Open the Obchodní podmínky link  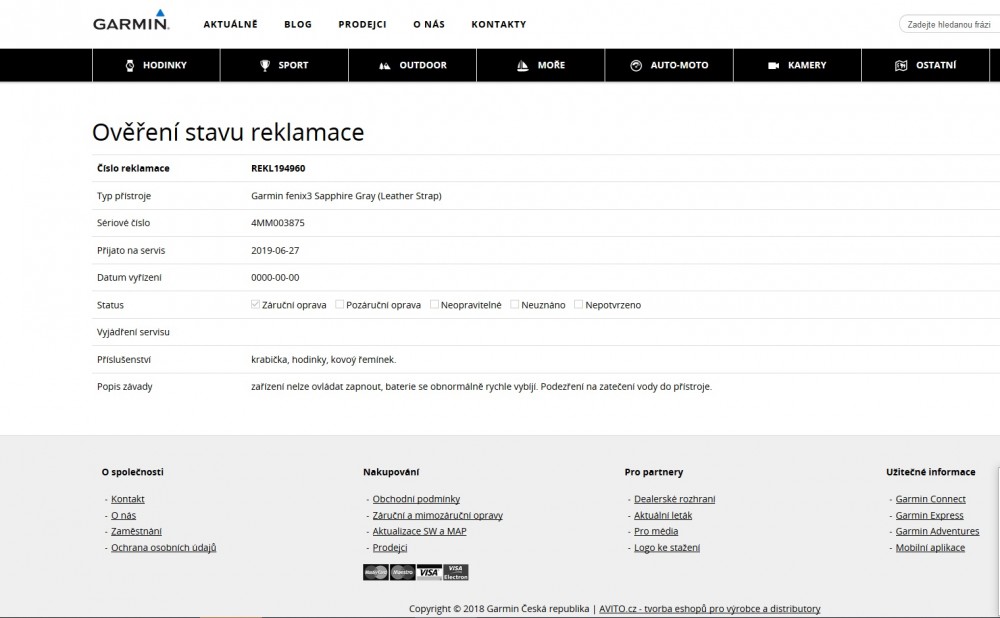pos(416,499)
